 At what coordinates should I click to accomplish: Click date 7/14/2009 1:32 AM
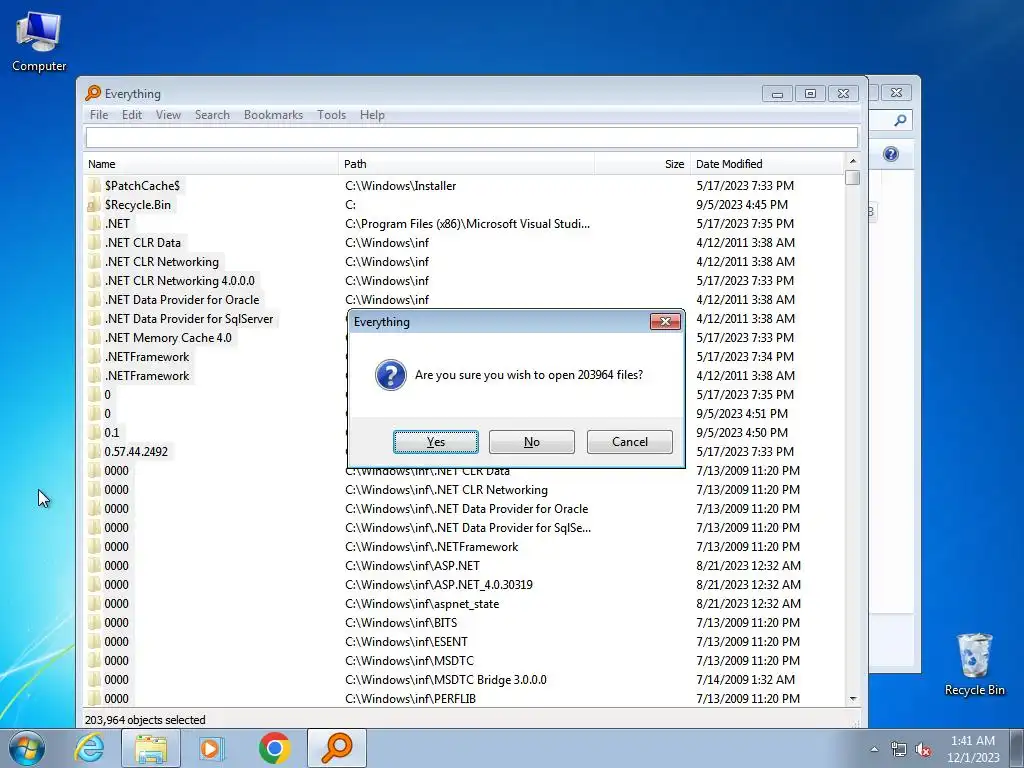point(745,680)
